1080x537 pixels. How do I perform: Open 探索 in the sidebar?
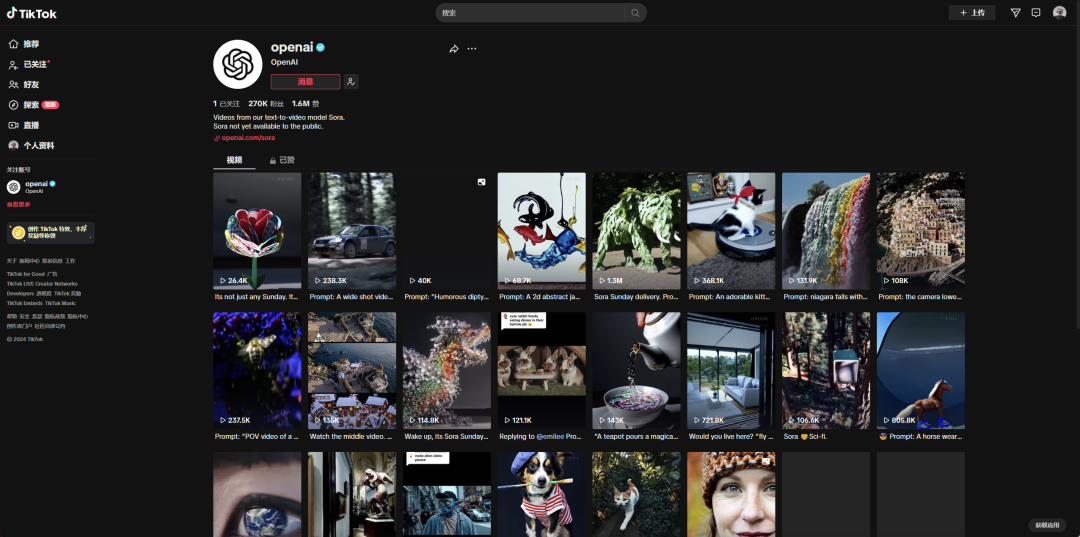tap(33, 105)
